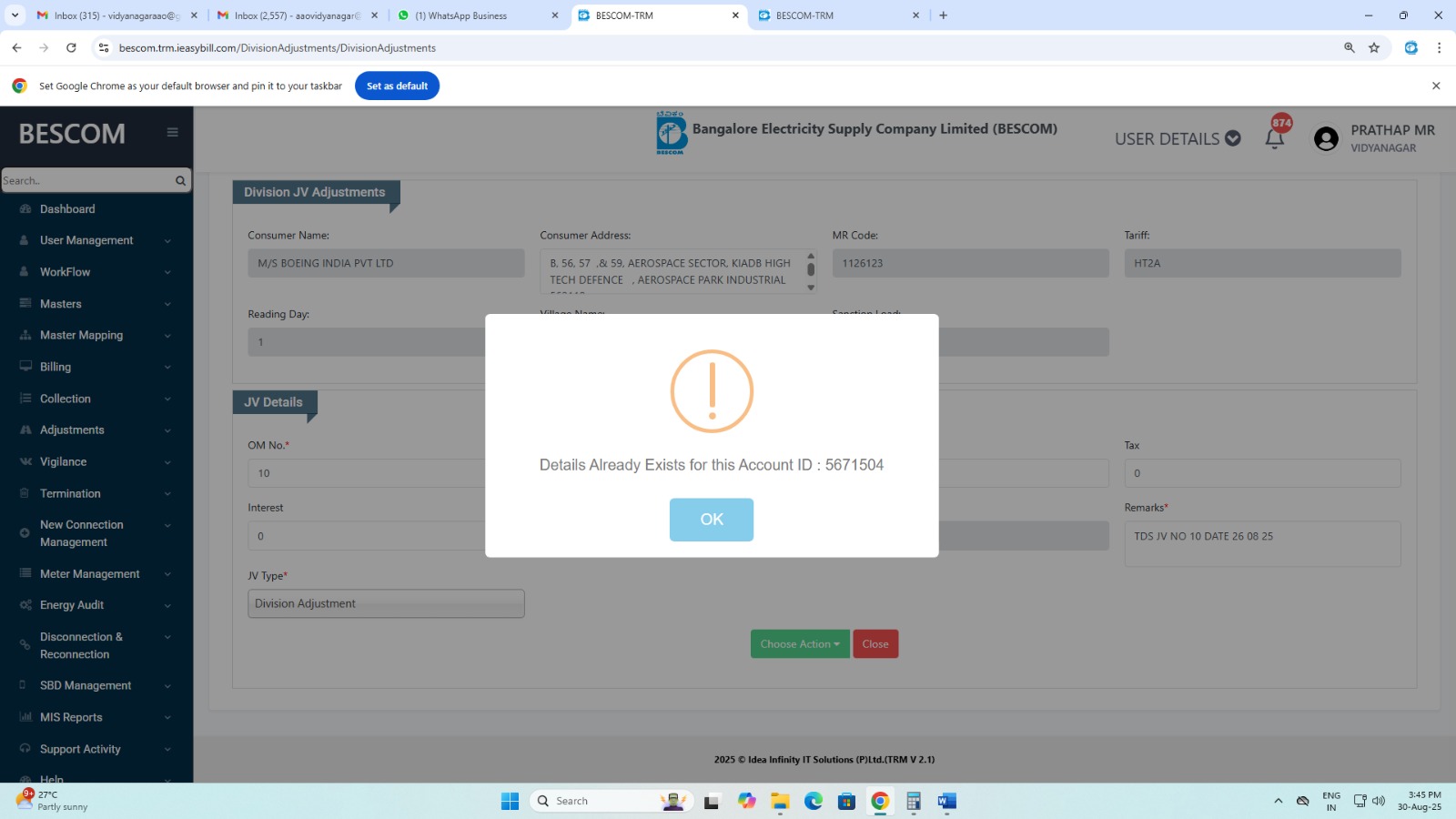Open the Choose Action dropdown
Viewport: 1456px width, 819px height.
pyautogui.click(x=800, y=644)
